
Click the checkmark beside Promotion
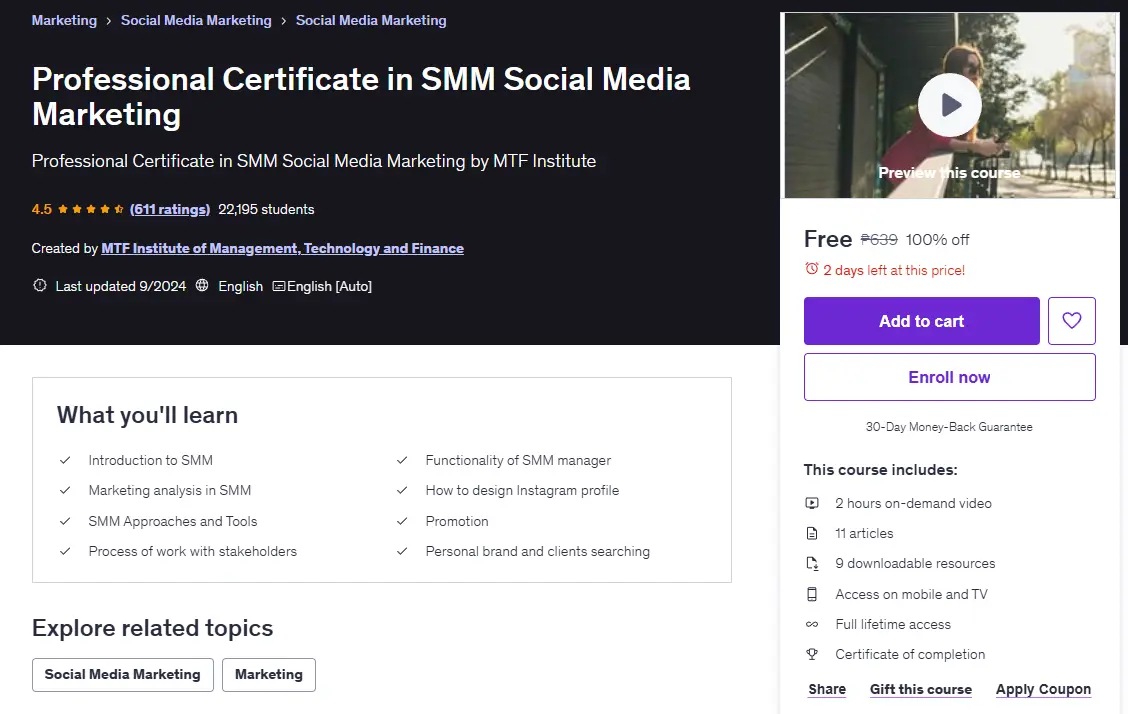point(402,521)
